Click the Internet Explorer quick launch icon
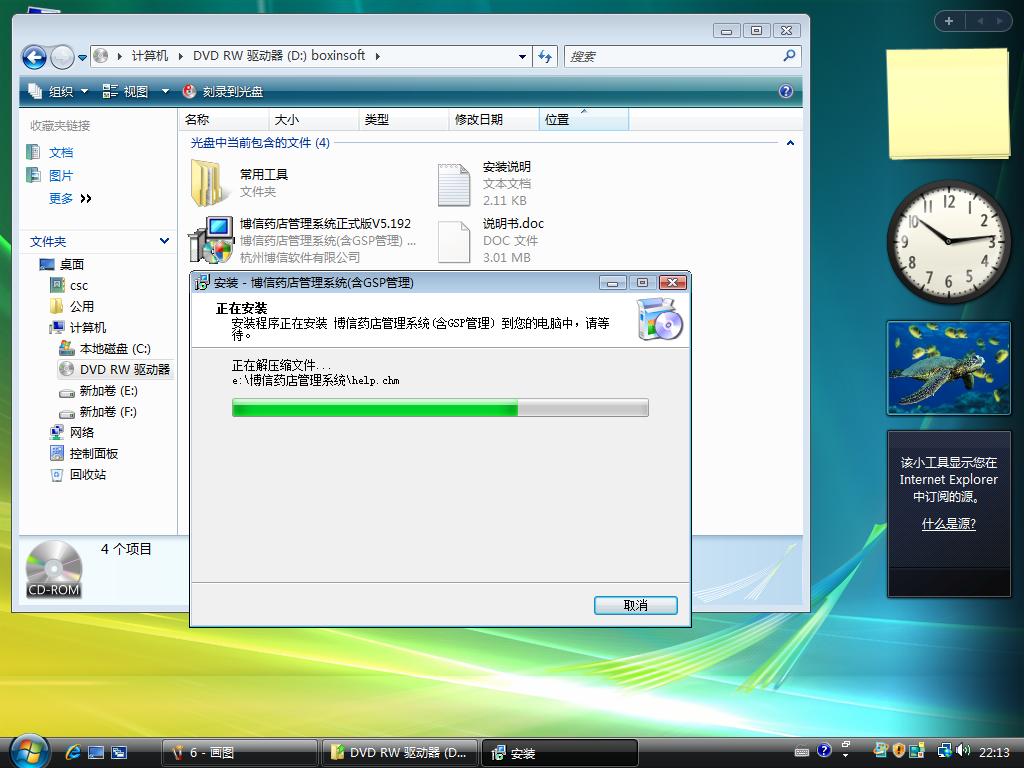1024x768 pixels. click(x=73, y=752)
